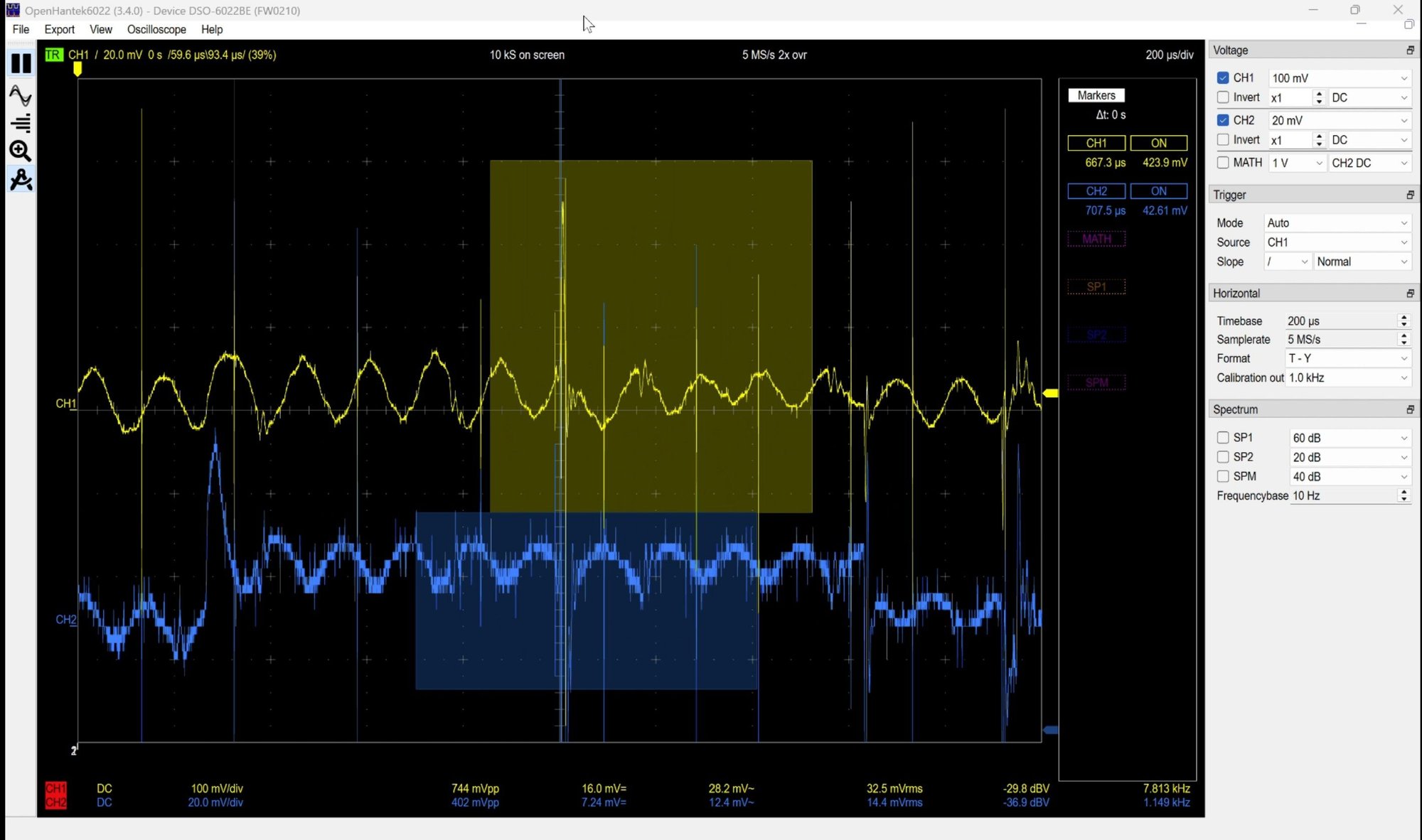Open the histogram/levels tool
Viewport: 1422px width, 840px height.
click(21, 123)
